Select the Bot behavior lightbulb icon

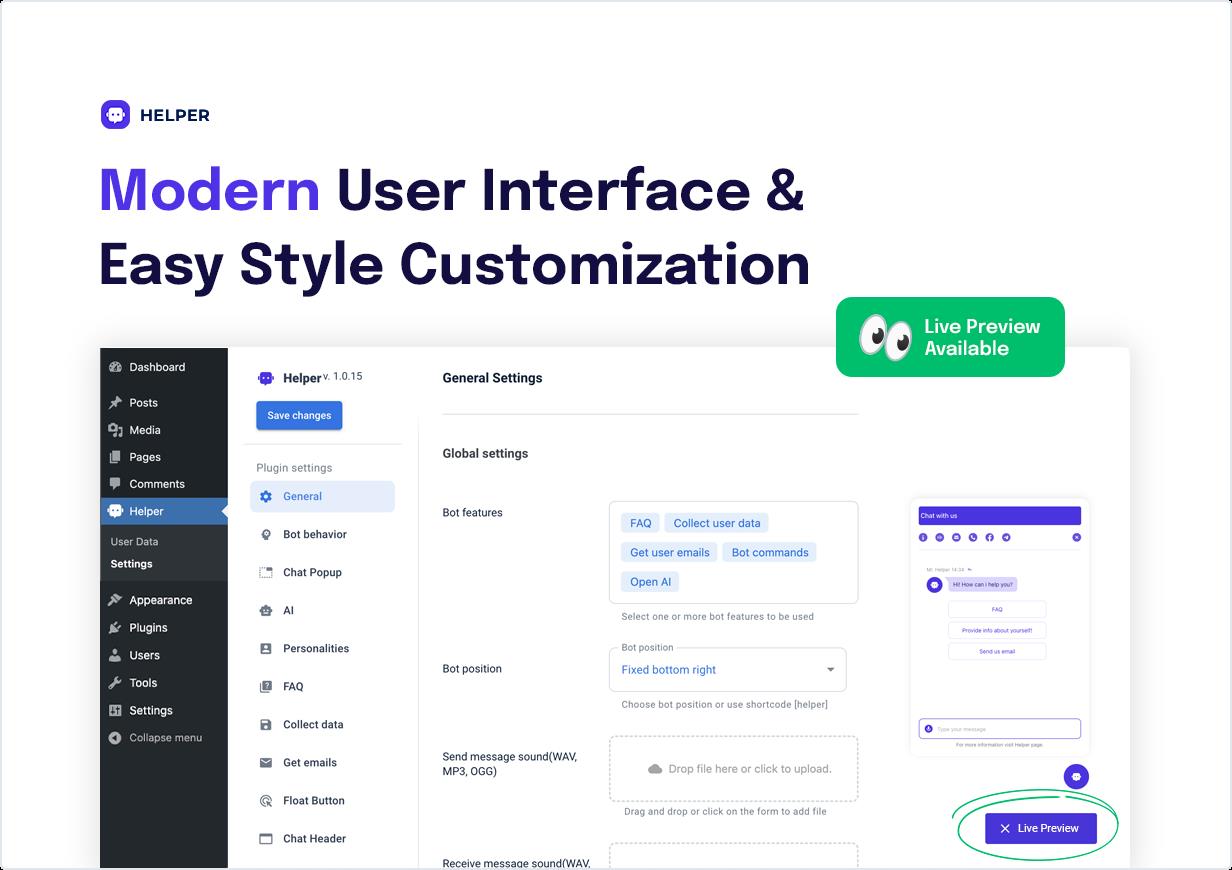(x=265, y=535)
